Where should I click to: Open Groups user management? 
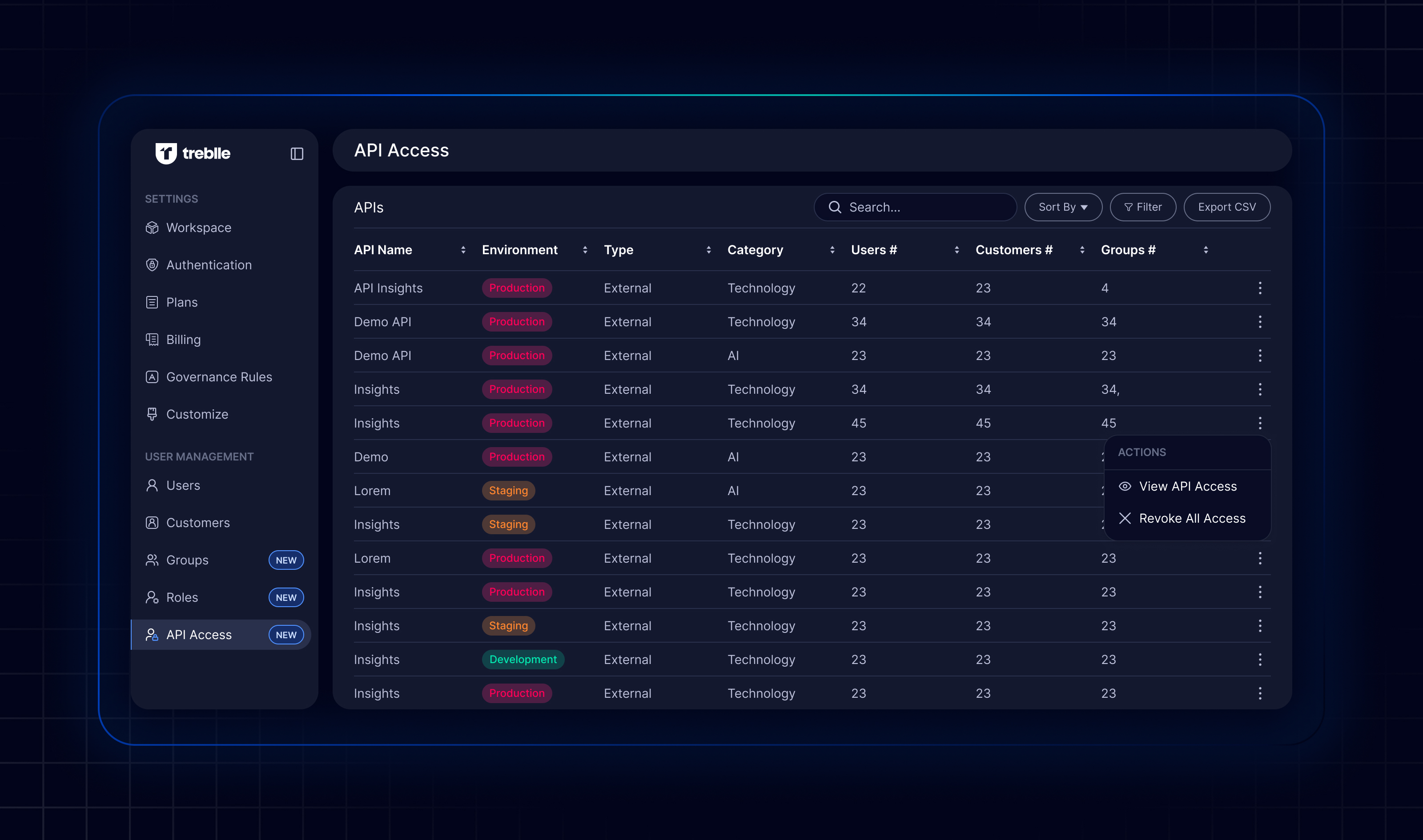point(187,560)
